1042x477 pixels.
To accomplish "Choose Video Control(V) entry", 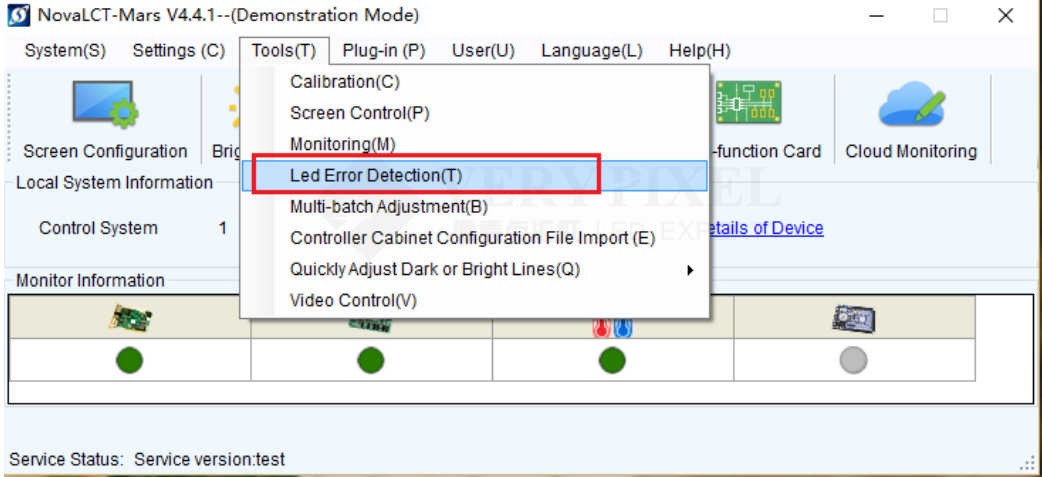I will [474, 300].
